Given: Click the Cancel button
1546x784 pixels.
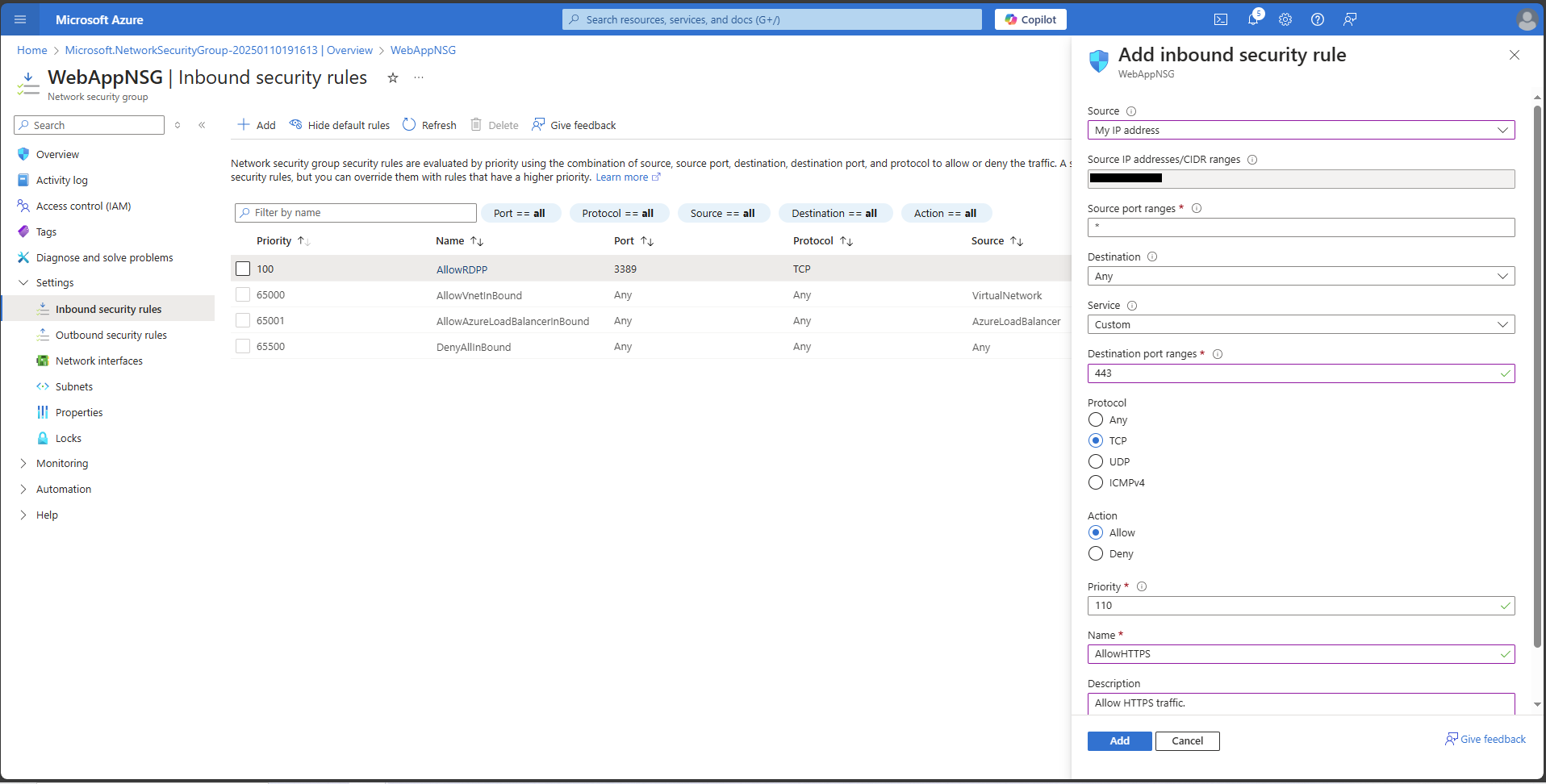Looking at the screenshot, I should 1187,740.
